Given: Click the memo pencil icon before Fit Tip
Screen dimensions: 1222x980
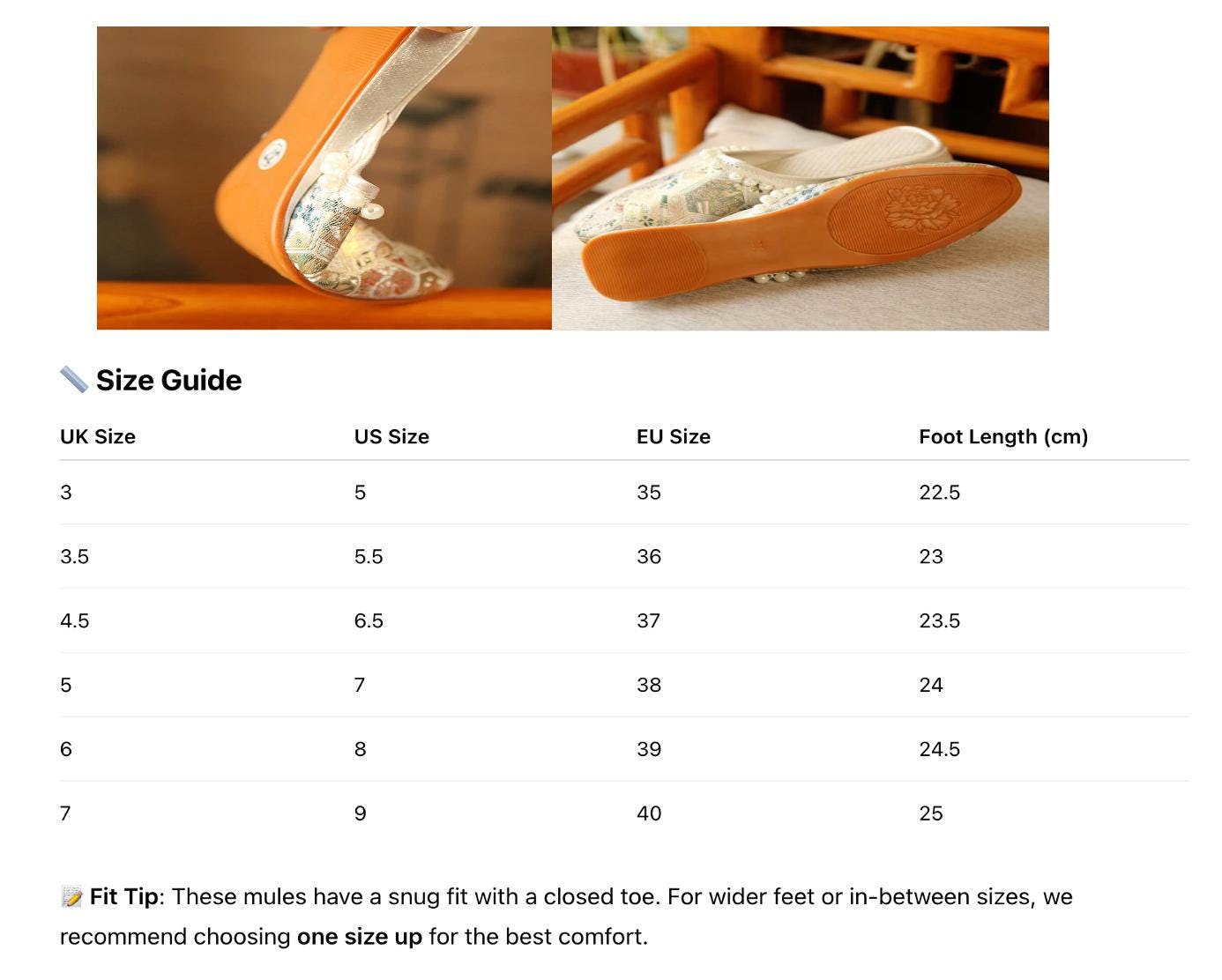Looking at the screenshot, I should click(71, 897).
